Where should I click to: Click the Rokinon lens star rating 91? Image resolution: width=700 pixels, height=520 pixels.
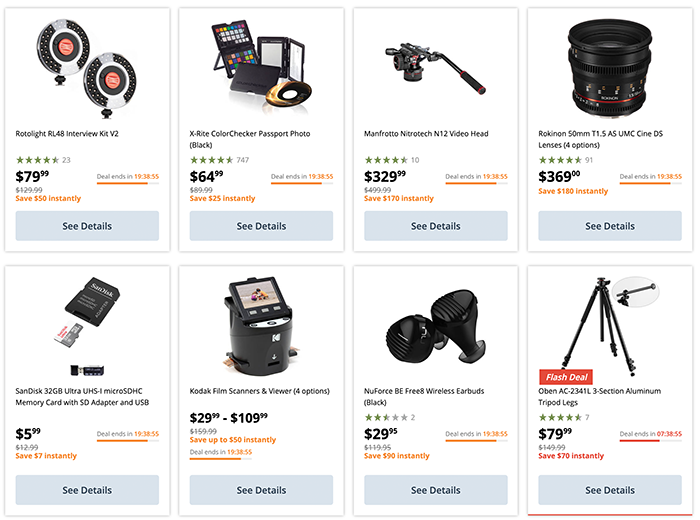pyautogui.click(x=566, y=160)
